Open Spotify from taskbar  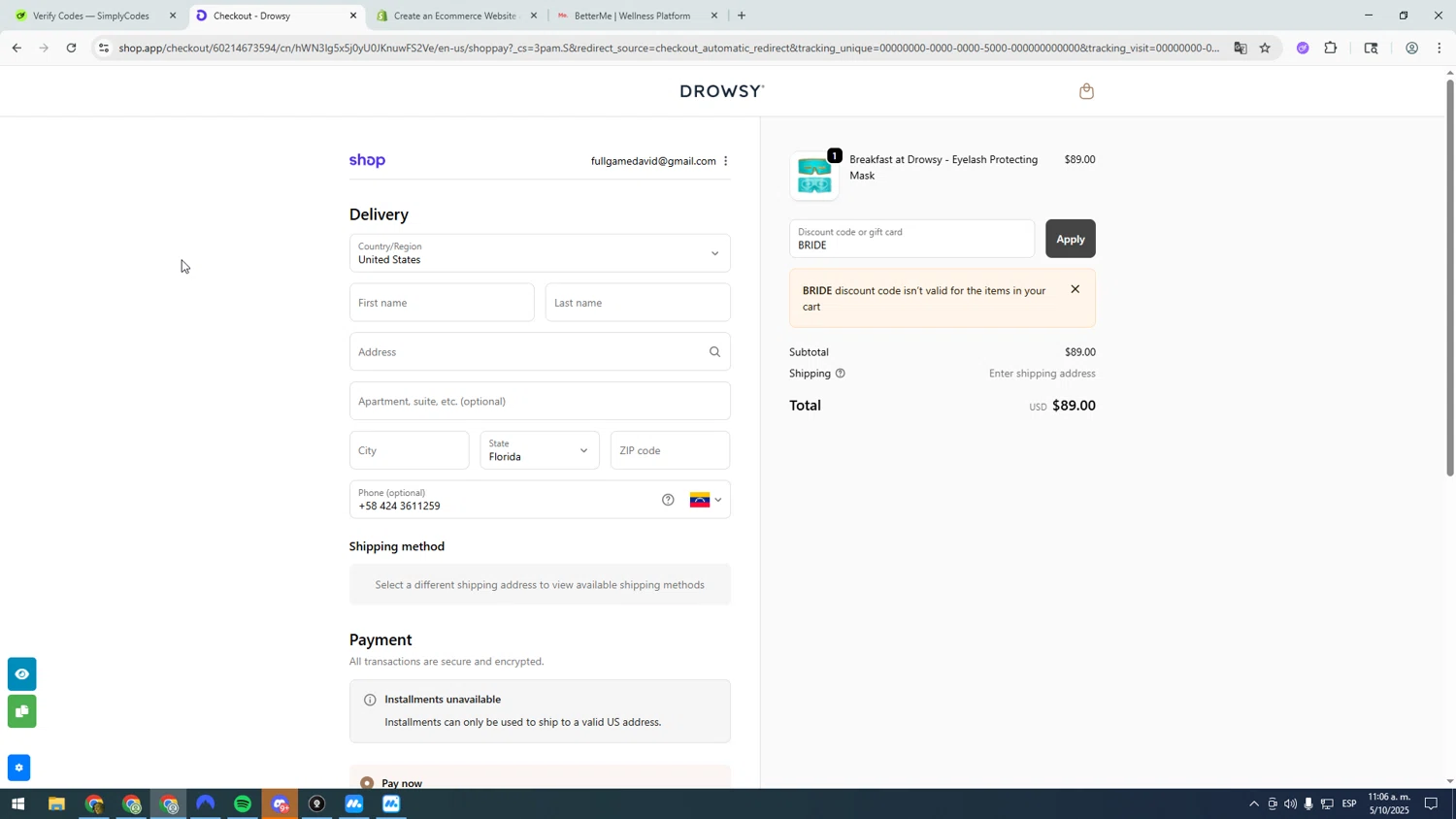tap(243, 804)
